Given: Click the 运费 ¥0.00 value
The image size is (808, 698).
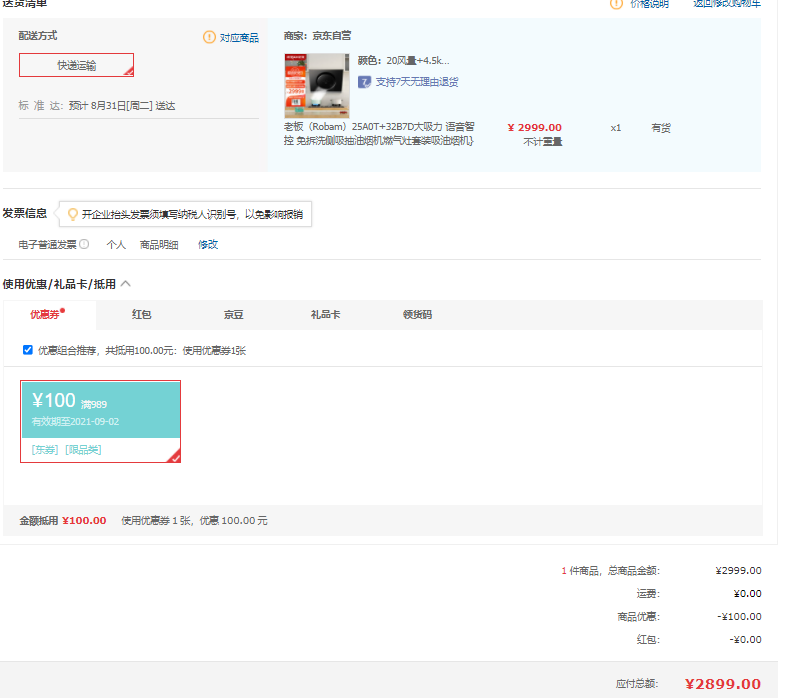Looking at the screenshot, I should 747,593.
